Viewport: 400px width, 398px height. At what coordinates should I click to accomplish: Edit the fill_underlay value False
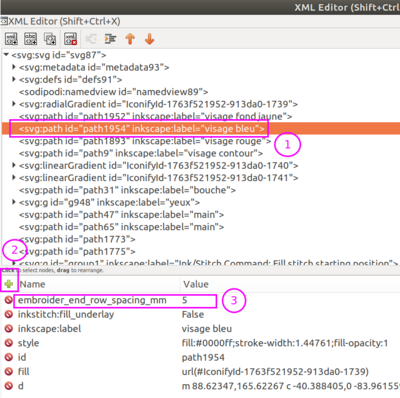[193, 314]
